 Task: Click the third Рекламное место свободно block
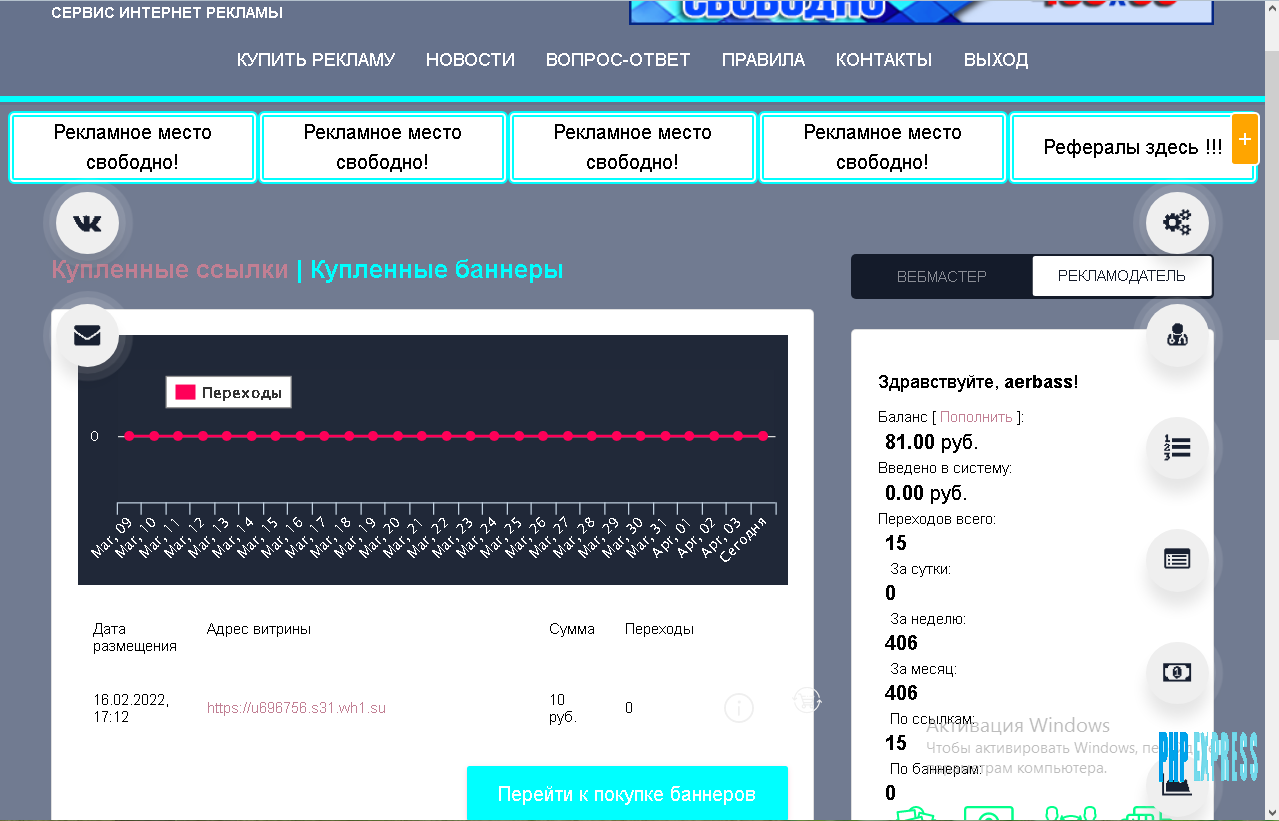pyautogui.click(x=633, y=147)
